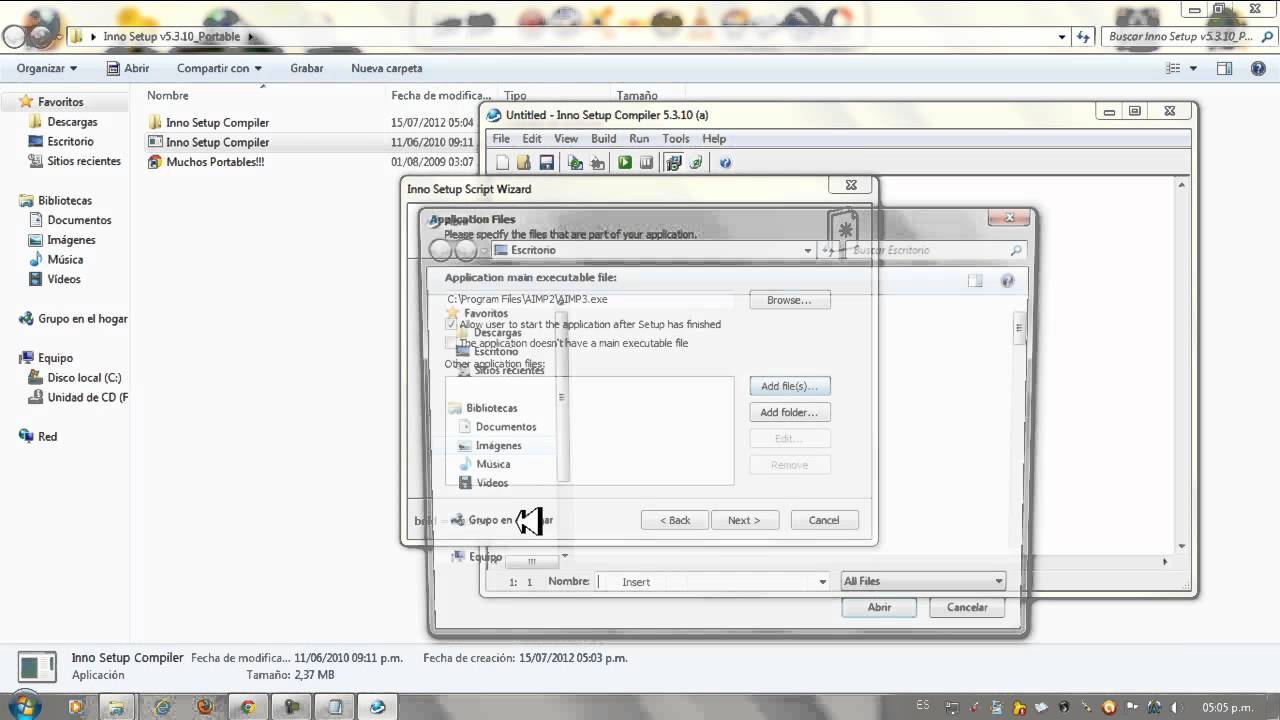The height and width of the screenshot is (720, 1280).
Task: Select Escritorio in Explorer Favoritos
Action: pos(70,141)
